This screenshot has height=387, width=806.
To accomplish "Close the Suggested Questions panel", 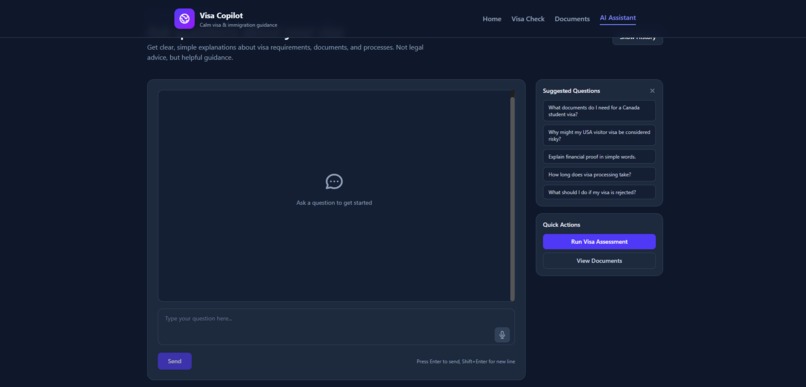I will [652, 91].
